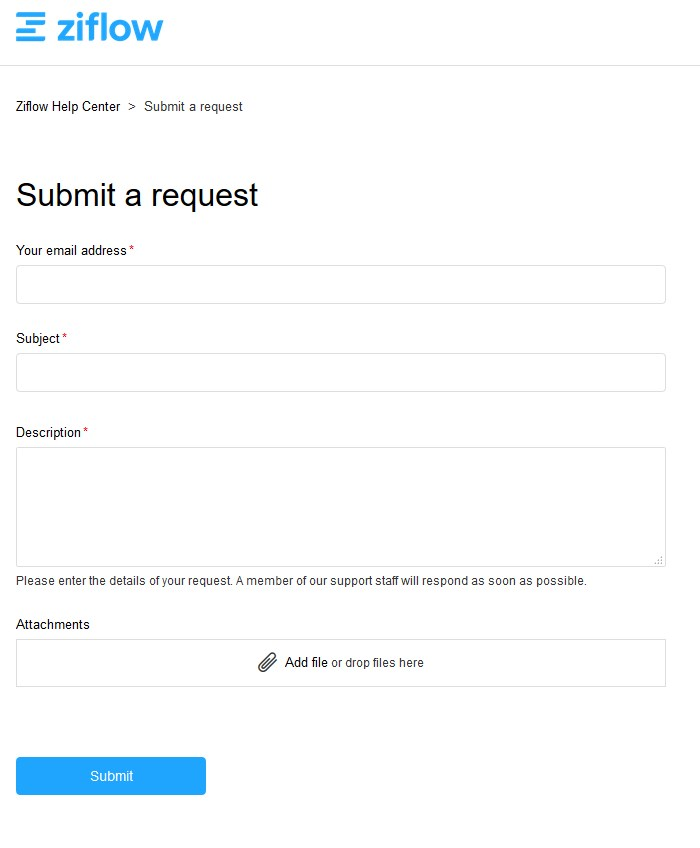Viewport: 700px width, 848px height.
Task: Click the 'or drop files here' text
Action: point(377,663)
